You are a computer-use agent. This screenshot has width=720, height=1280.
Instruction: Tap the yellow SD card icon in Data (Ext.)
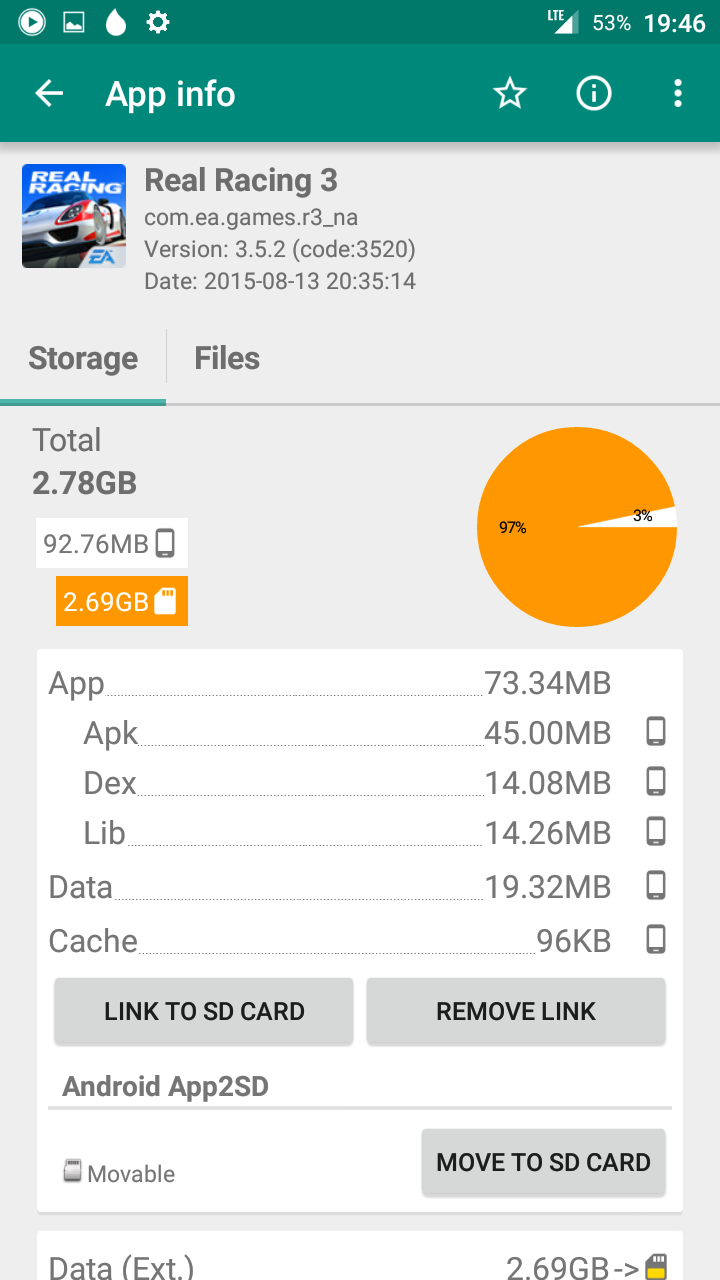(656, 1268)
